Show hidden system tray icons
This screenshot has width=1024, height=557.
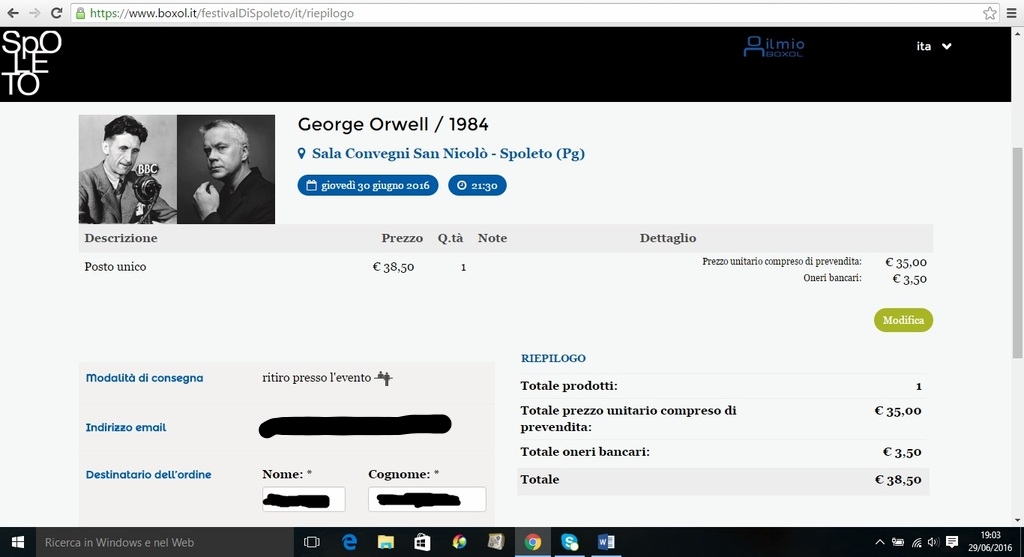pos(880,542)
